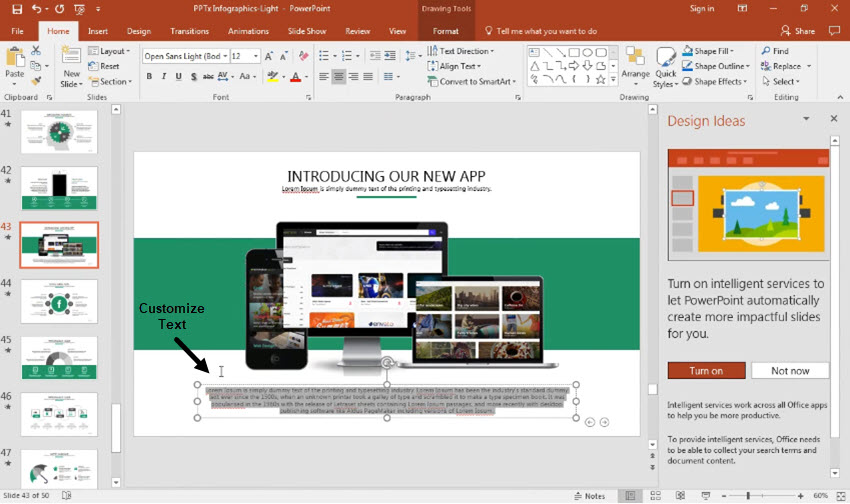Insert rectangle shape from gallery

coord(574,53)
